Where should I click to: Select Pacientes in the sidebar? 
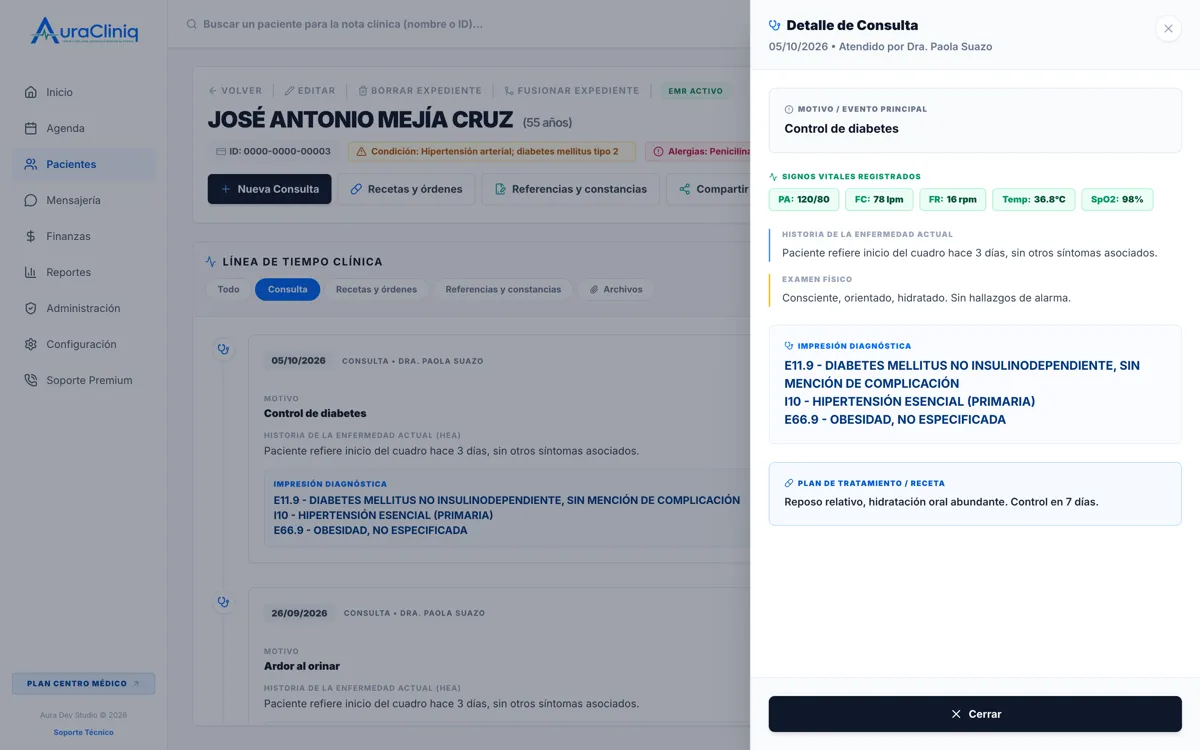click(84, 164)
